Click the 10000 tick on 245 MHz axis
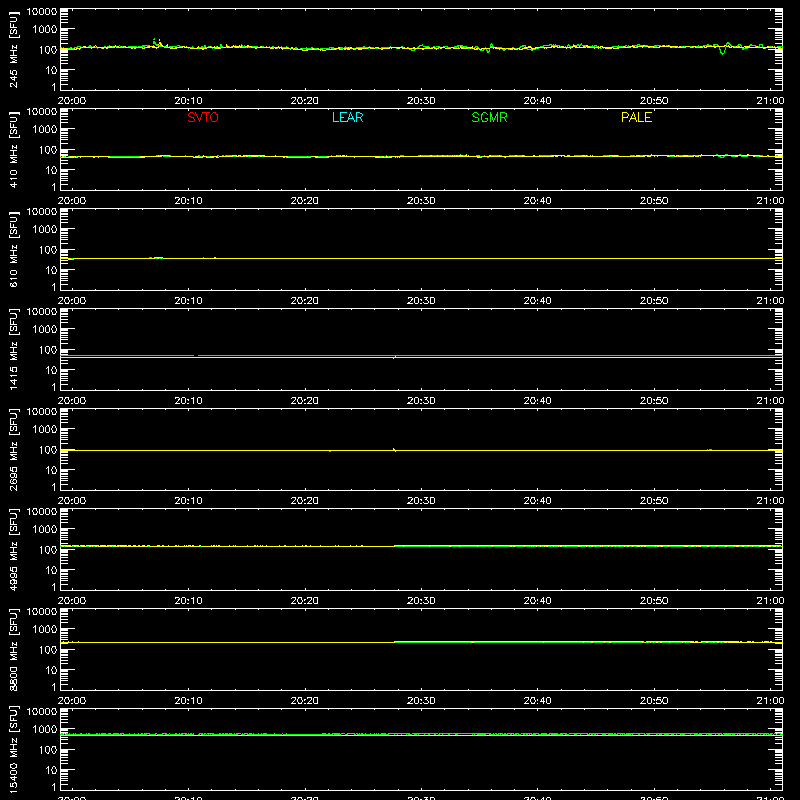This screenshot has width=800, height=800. pos(42,12)
